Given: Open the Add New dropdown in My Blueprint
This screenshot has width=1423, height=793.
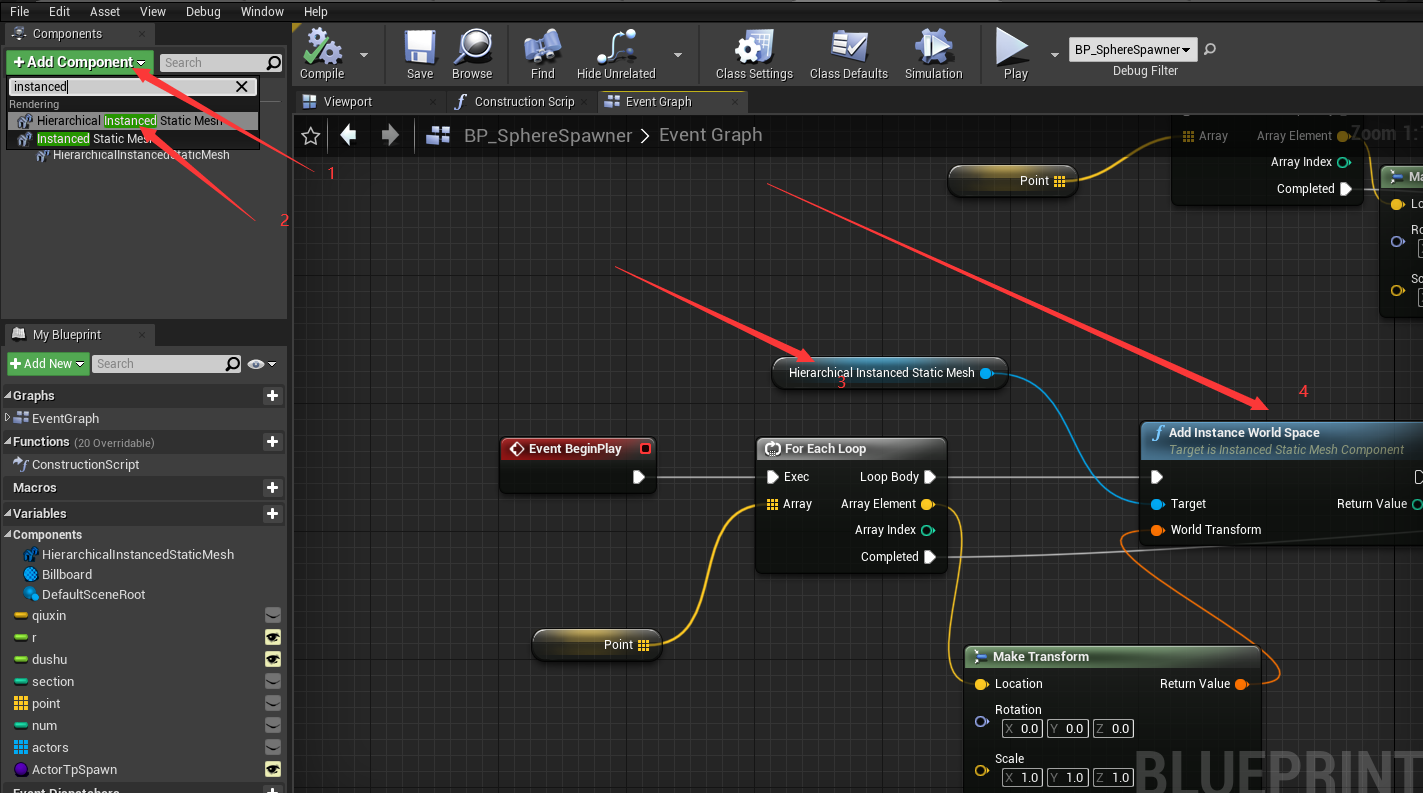Looking at the screenshot, I should (x=47, y=363).
